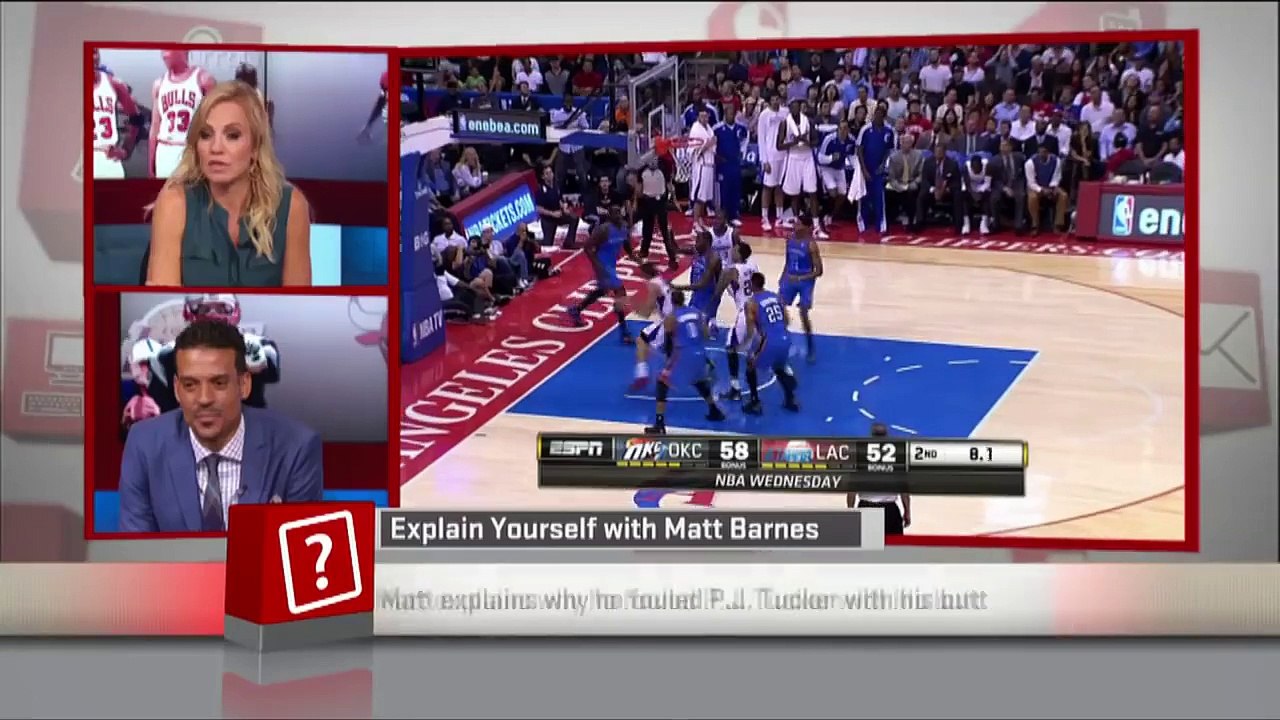Click the "LAC" team abbreviation
The height and width of the screenshot is (720, 1280).
point(832,452)
